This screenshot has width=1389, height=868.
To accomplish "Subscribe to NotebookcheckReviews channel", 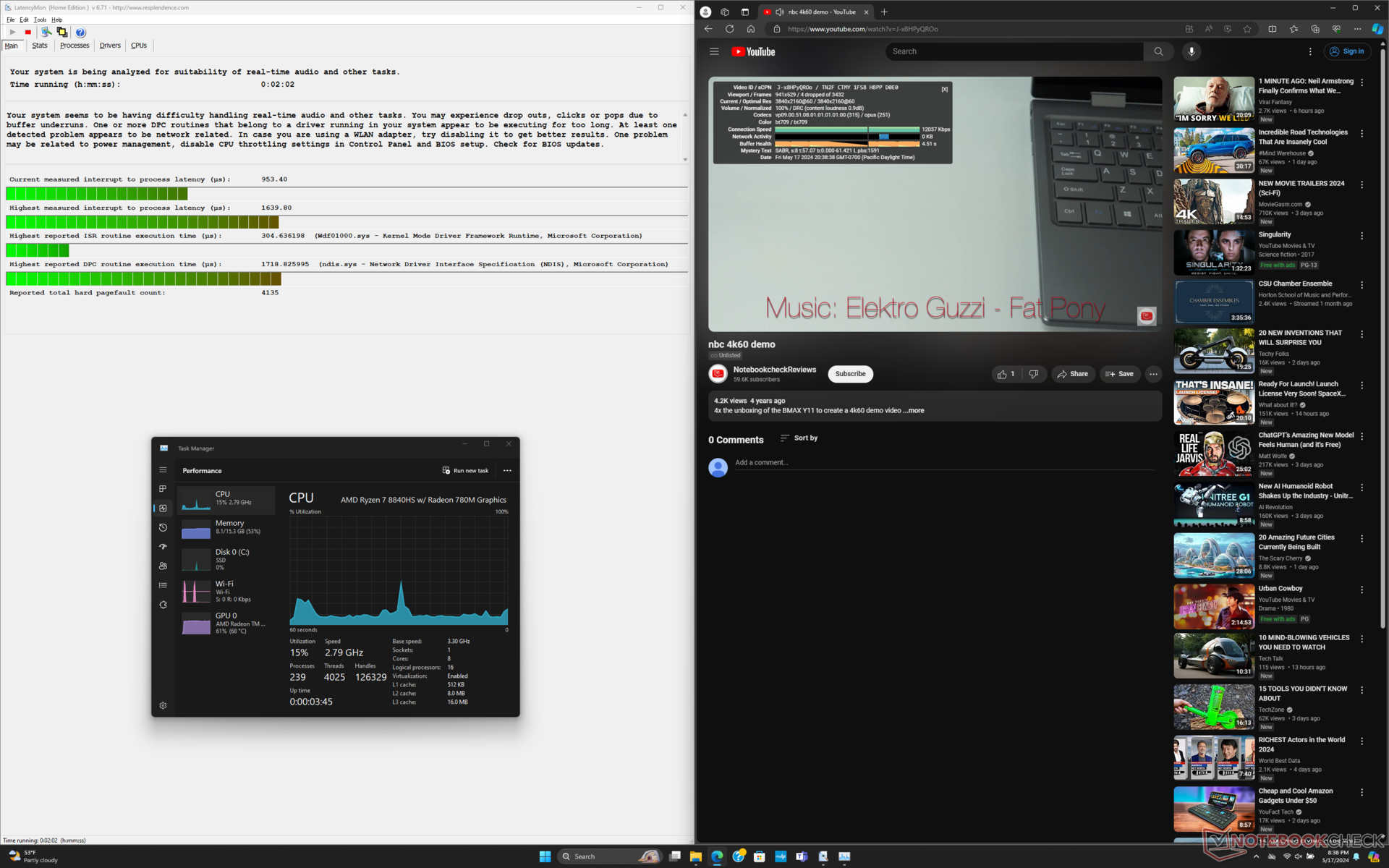I will coord(850,374).
